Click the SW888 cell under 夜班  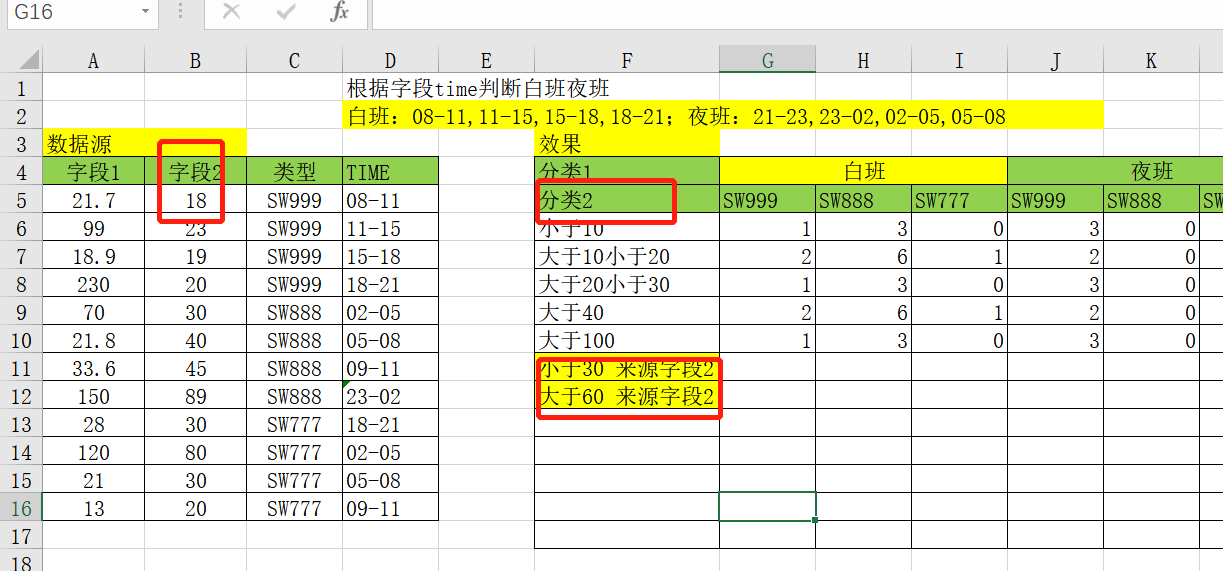[x=1151, y=200]
